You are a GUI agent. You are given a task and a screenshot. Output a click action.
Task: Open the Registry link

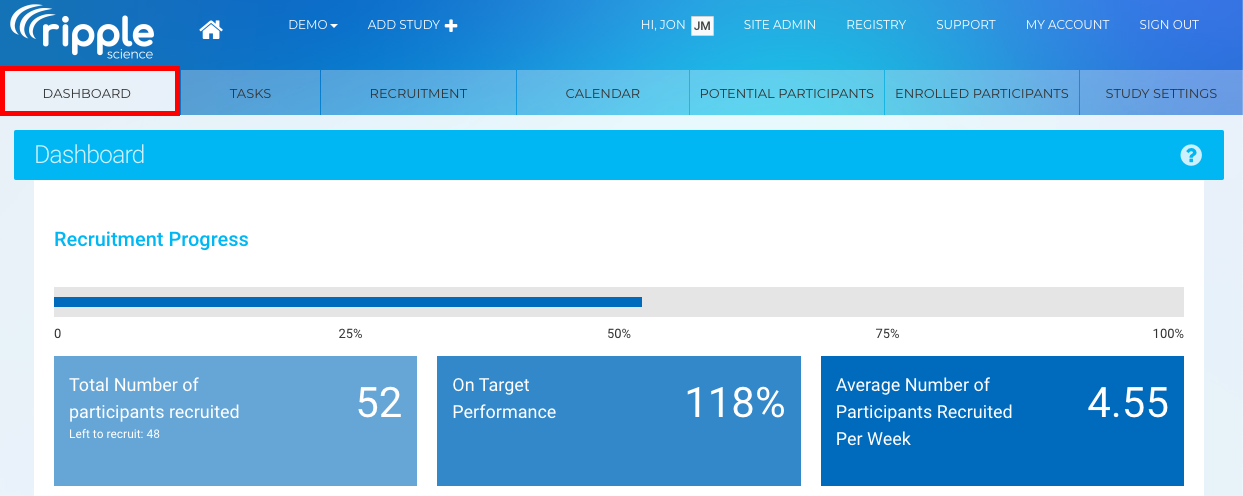click(x=875, y=25)
